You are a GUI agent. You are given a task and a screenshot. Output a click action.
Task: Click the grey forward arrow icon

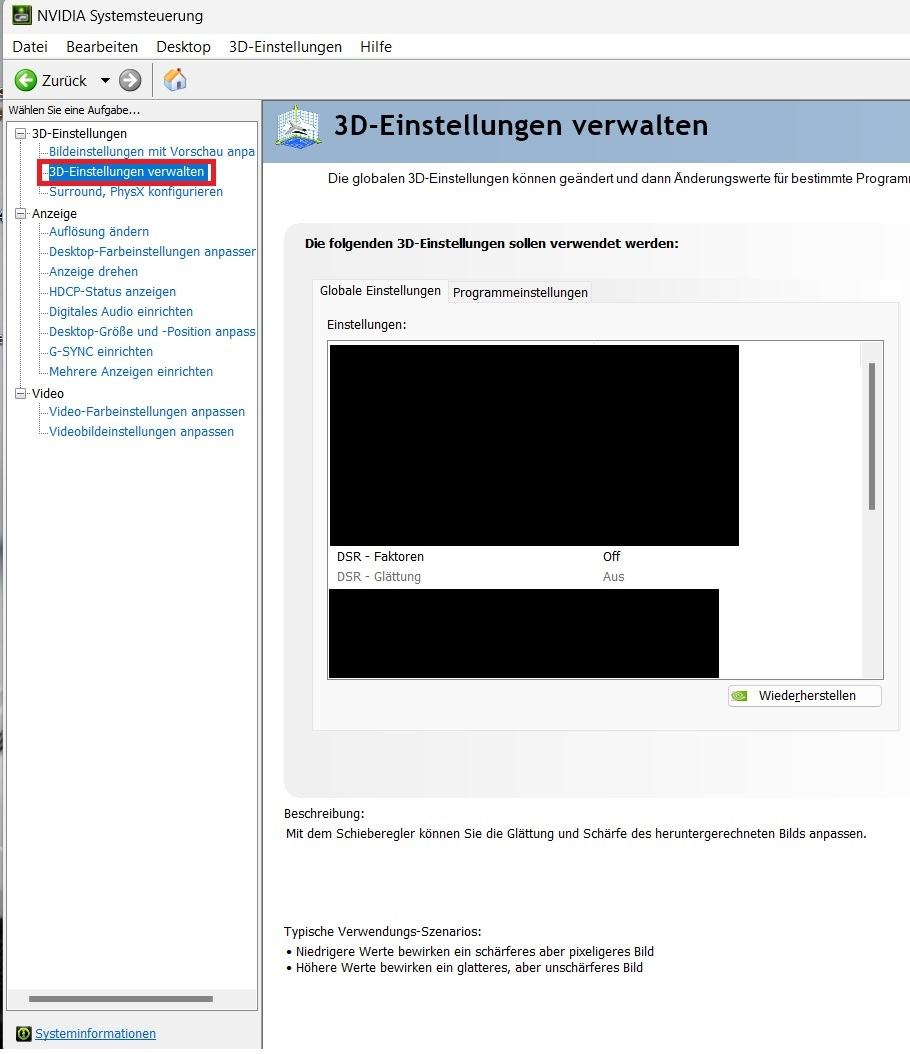coord(130,81)
